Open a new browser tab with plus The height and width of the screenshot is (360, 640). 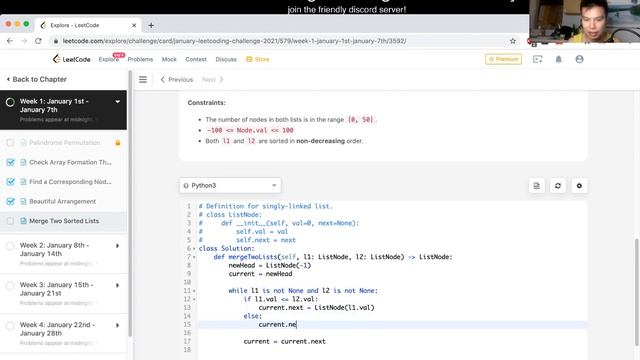pos(151,25)
